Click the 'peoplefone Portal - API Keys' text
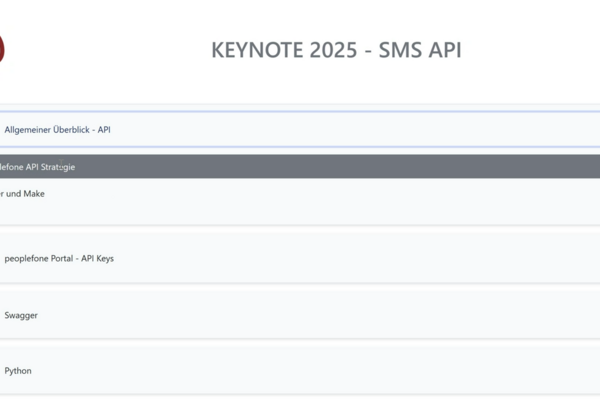Screen dimensions: 600x400 coord(59,259)
